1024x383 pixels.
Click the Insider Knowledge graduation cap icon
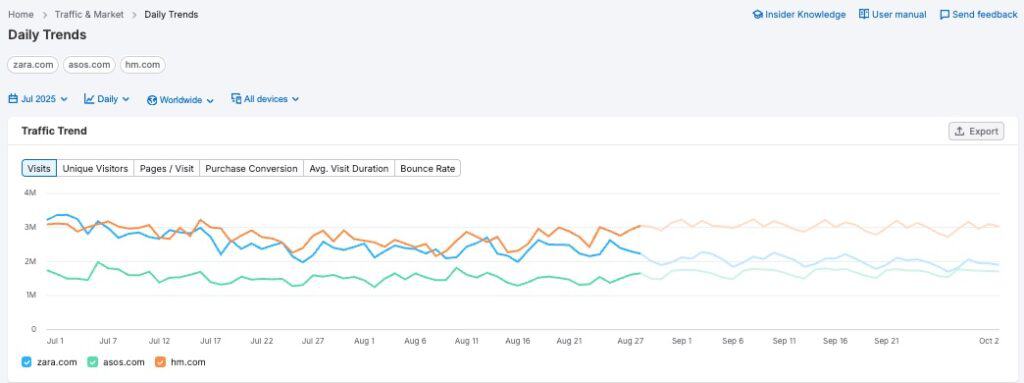point(758,14)
